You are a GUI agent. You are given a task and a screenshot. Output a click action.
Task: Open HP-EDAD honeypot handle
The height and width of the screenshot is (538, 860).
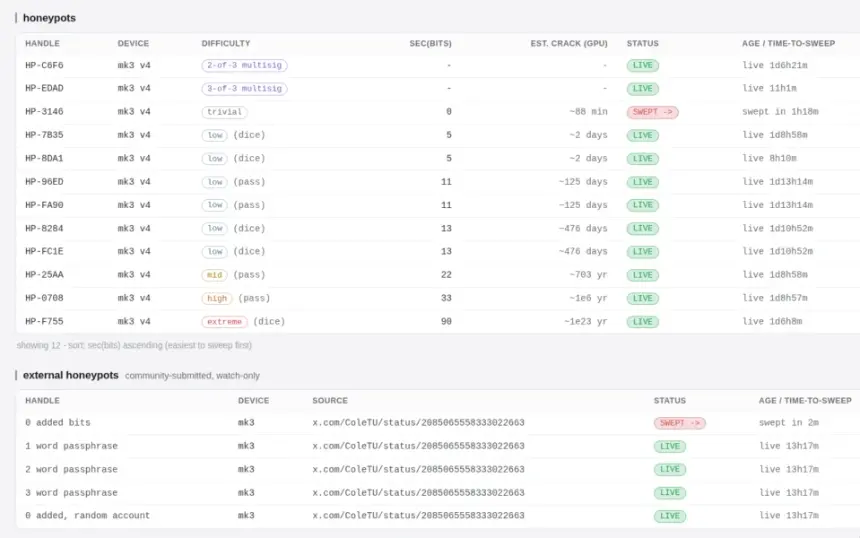(44, 88)
